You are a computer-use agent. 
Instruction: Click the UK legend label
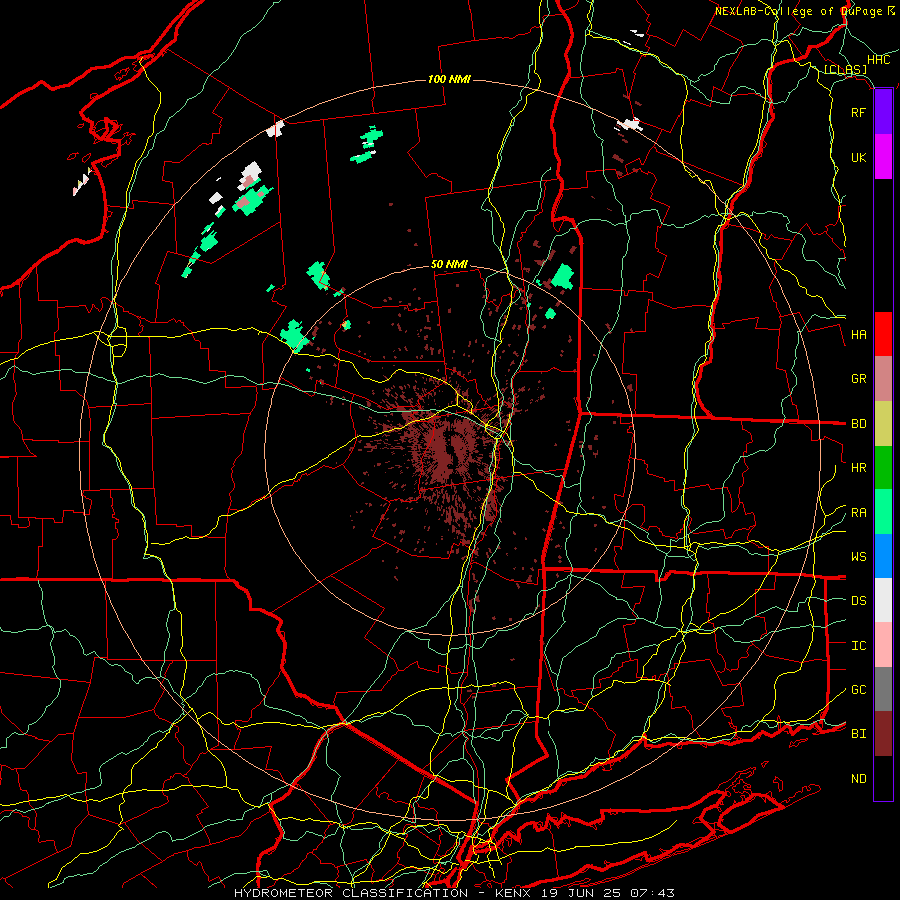tap(859, 157)
